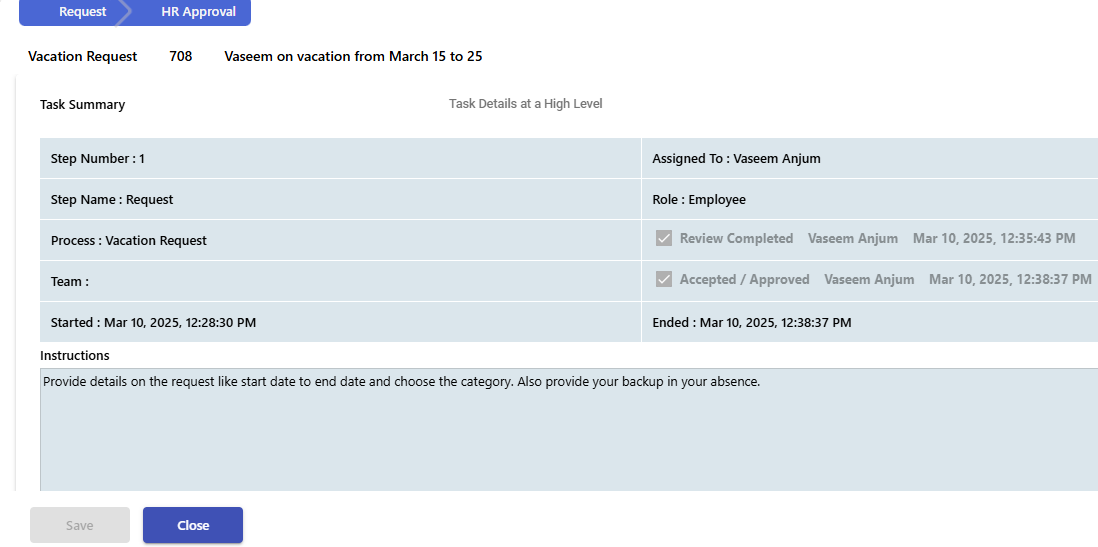Viewport: 1098px width, 547px height.
Task: Select the Vacation Request title label
Action: pyautogui.click(x=83, y=56)
